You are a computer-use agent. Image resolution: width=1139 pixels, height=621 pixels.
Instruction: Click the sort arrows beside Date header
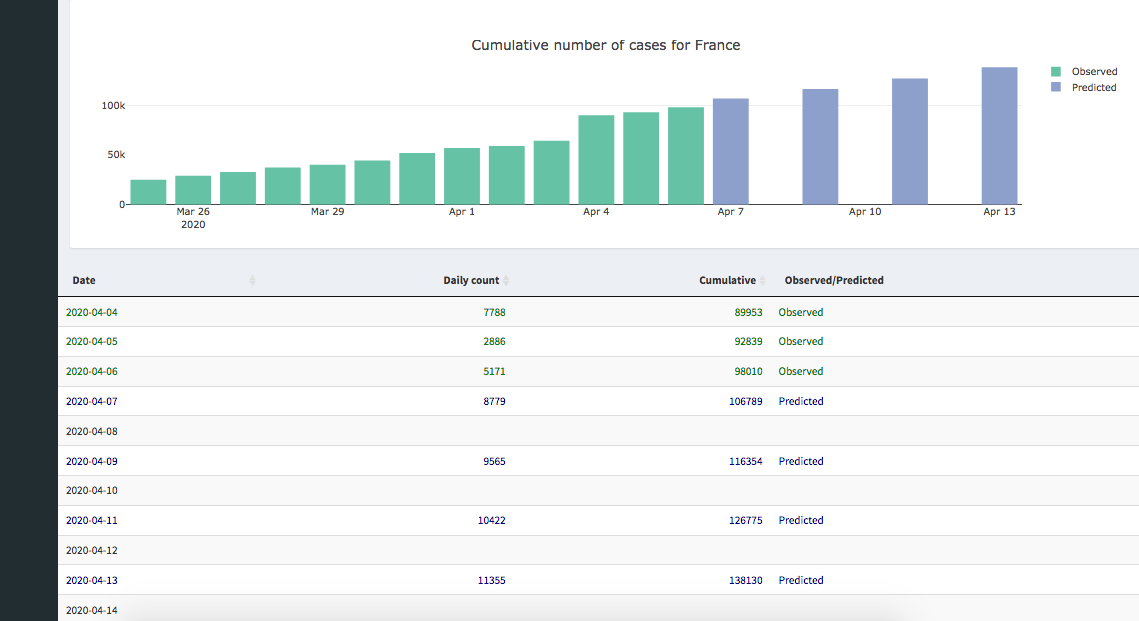[252, 281]
